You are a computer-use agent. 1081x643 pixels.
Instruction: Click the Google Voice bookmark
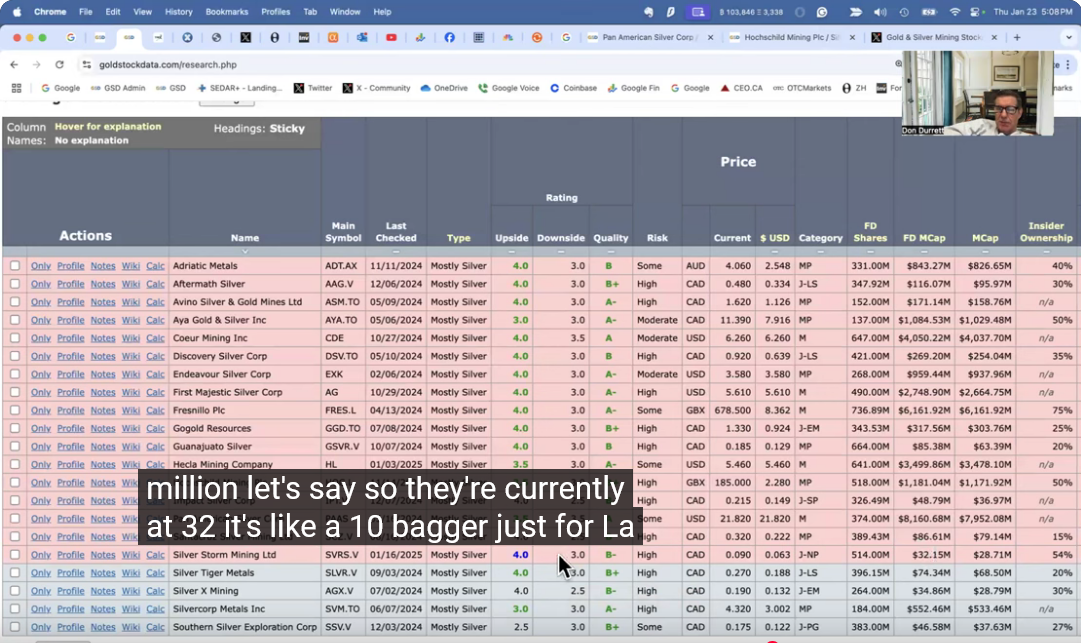tap(508, 88)
